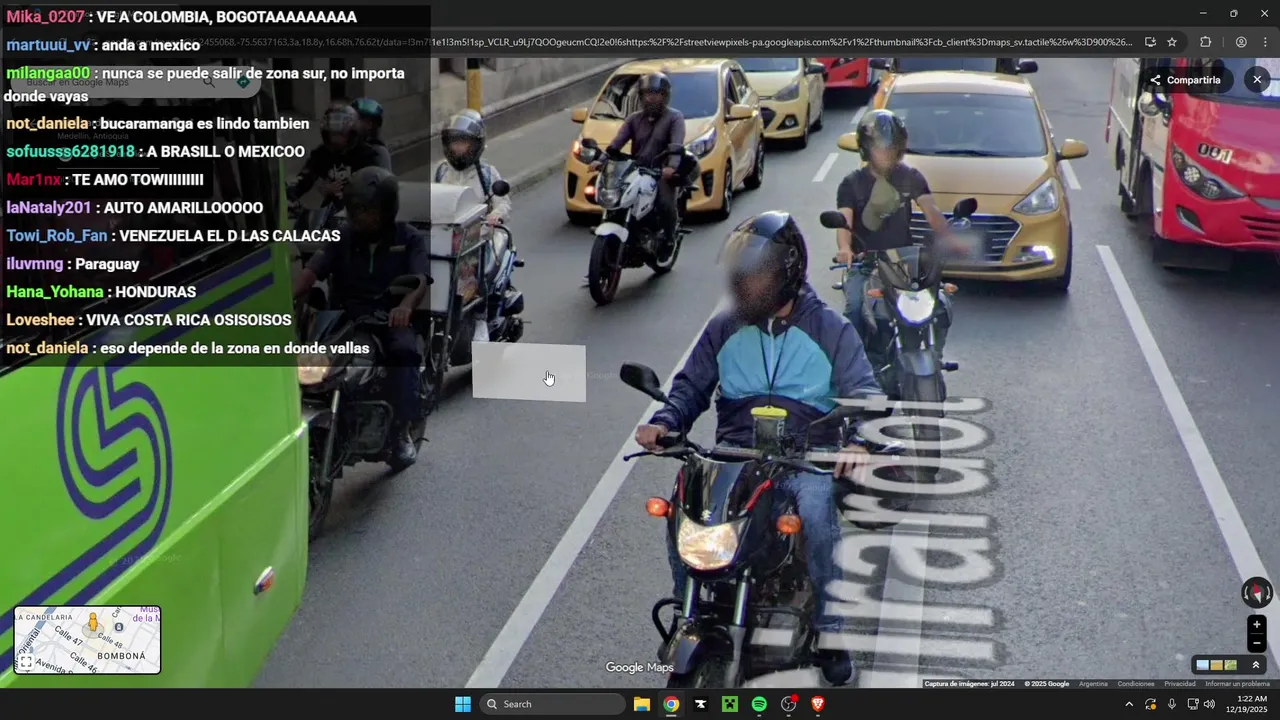Click the taskbar Search box

(552, 704)
